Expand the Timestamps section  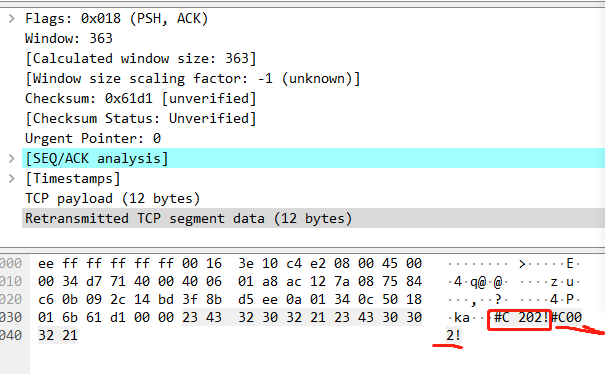click(12, 179)
